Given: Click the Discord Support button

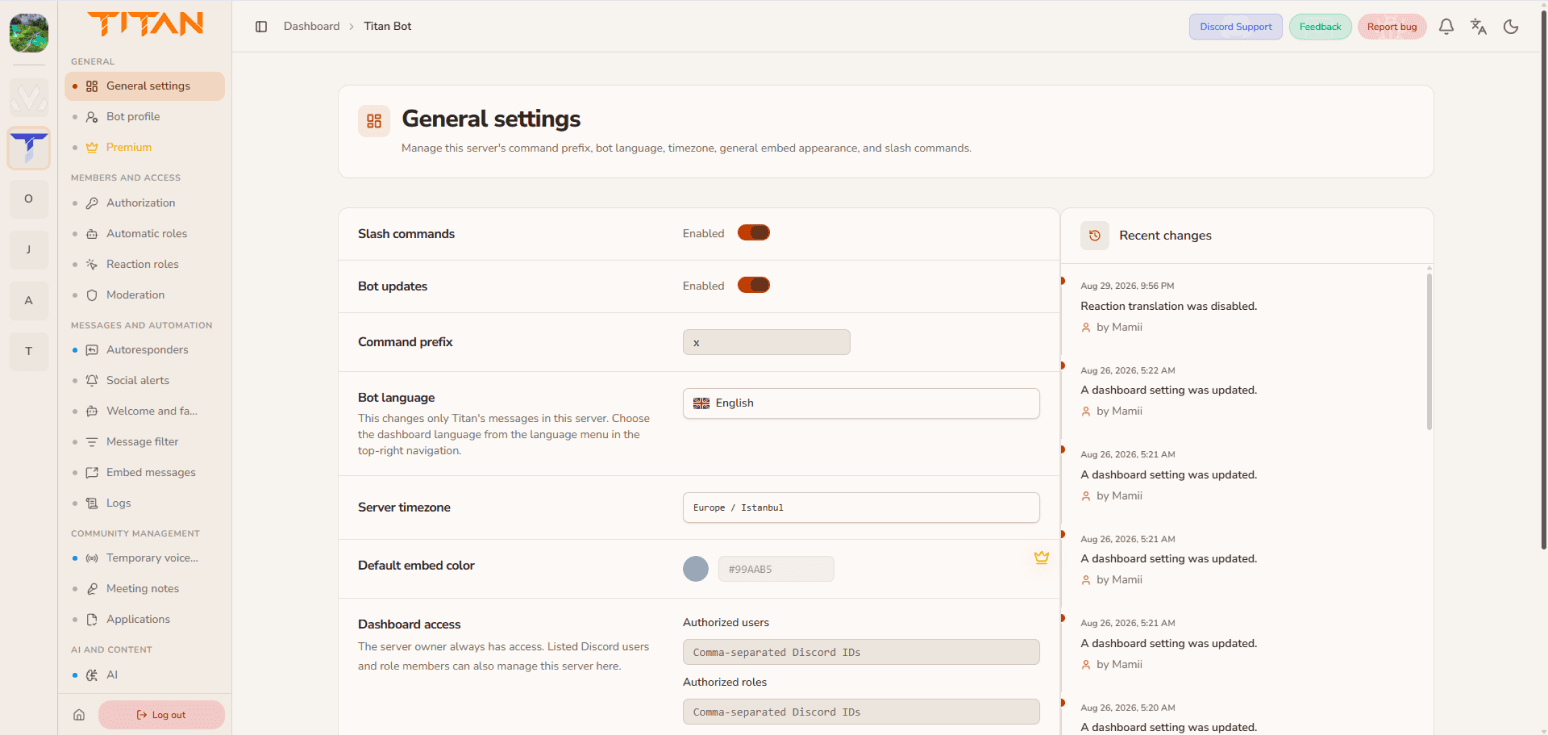Looking at the screenshot, I should pos(1236,27).
